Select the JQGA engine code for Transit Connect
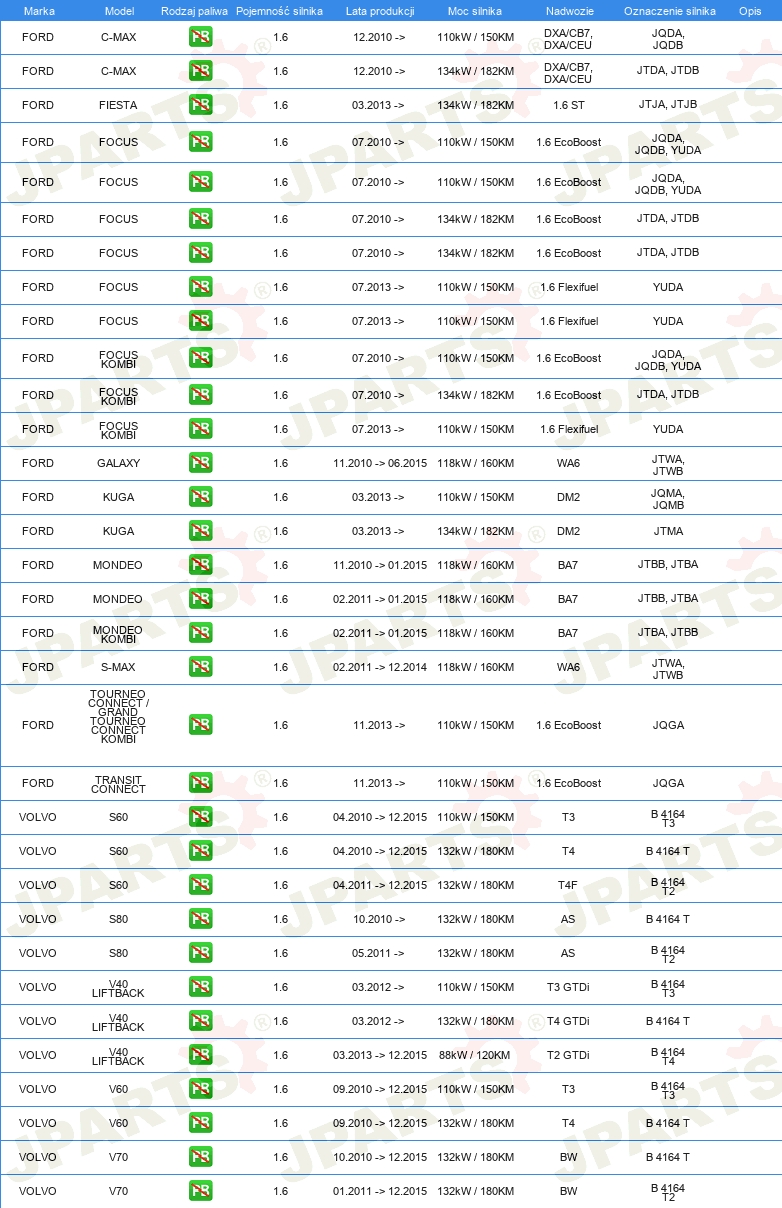Viewport: 782px width, 1208px height. click(x=668, y=783)
